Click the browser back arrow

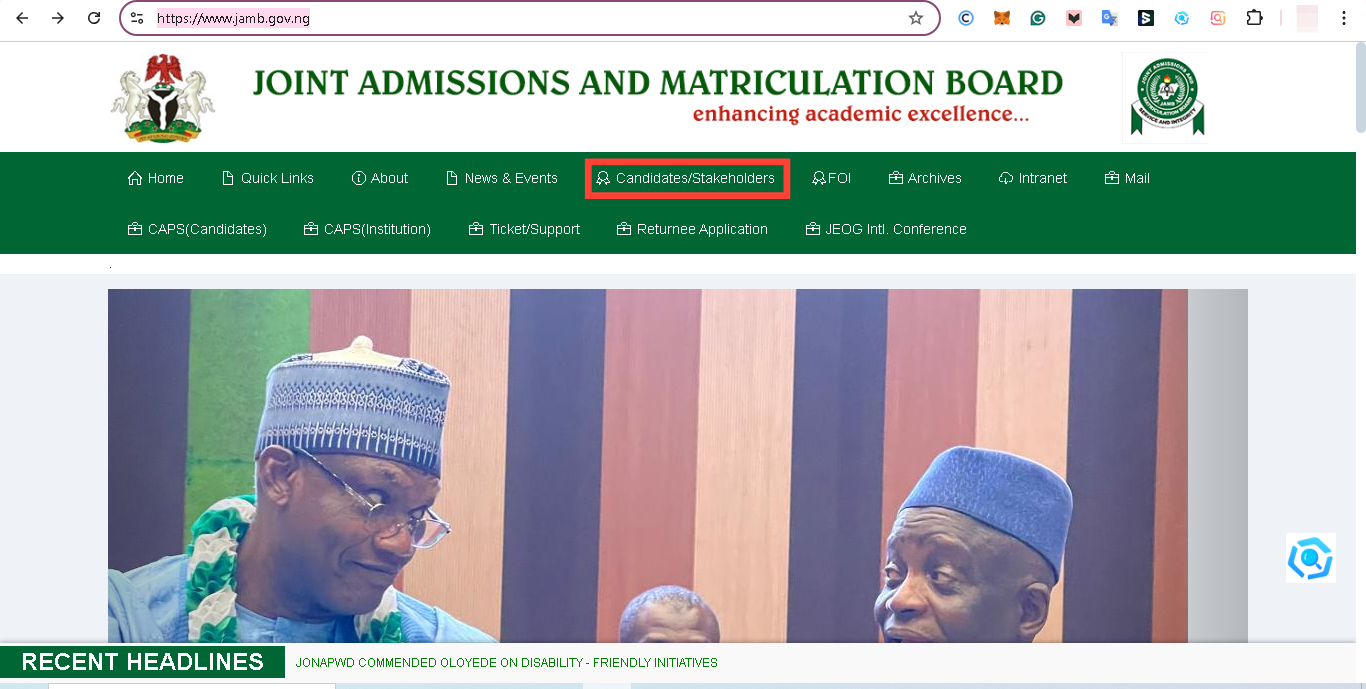click(x=22, y=18)
